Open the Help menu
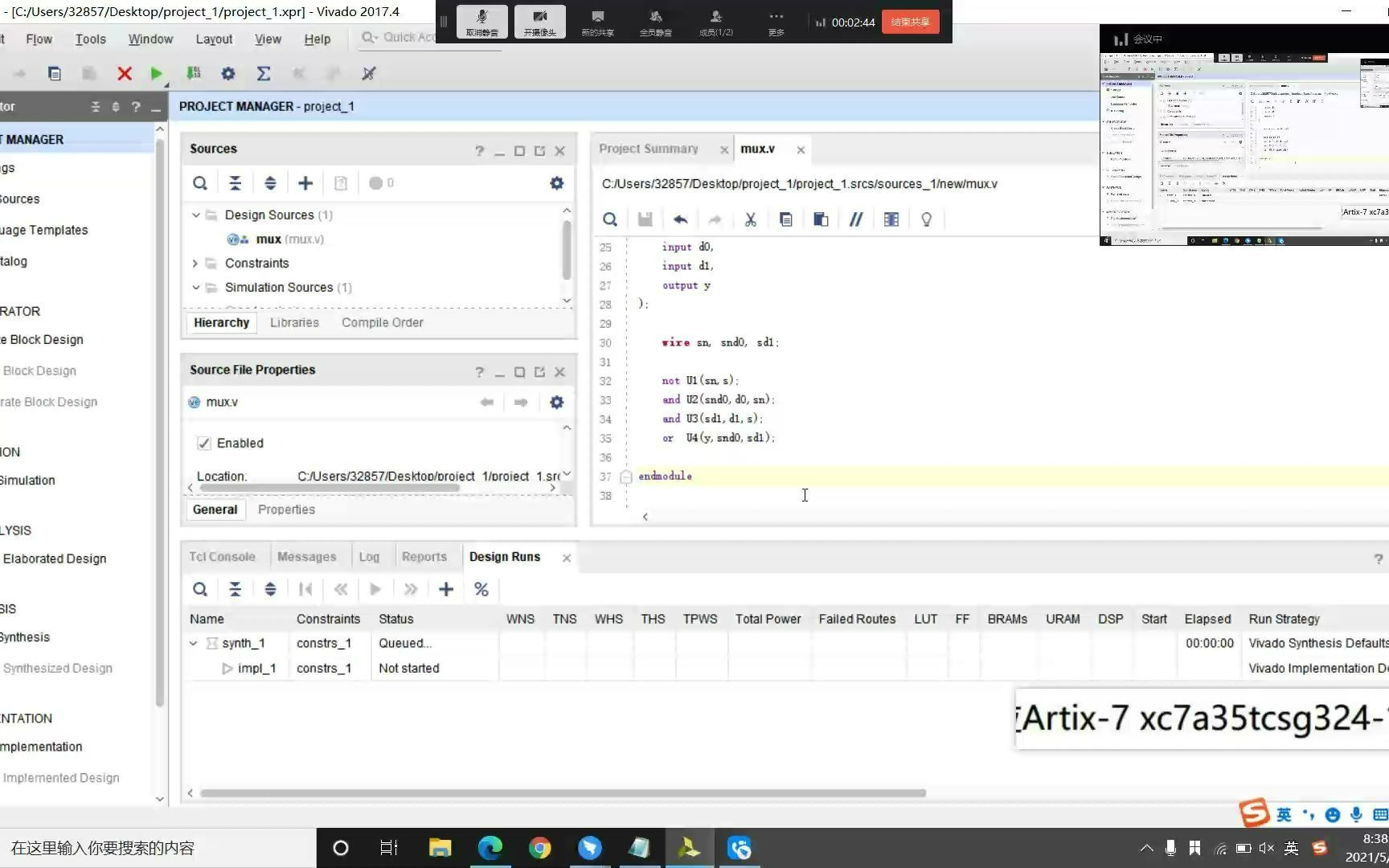 point(317,39)
